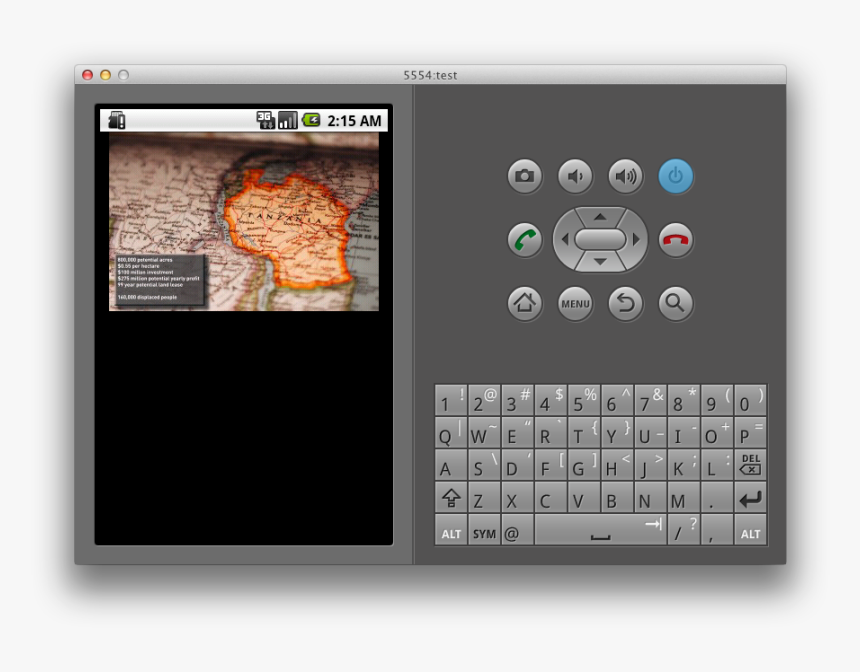Image resolution: width=860 pixels, height=672 pixels.
Task: Click the G key
Action: [x=584, y=465]
